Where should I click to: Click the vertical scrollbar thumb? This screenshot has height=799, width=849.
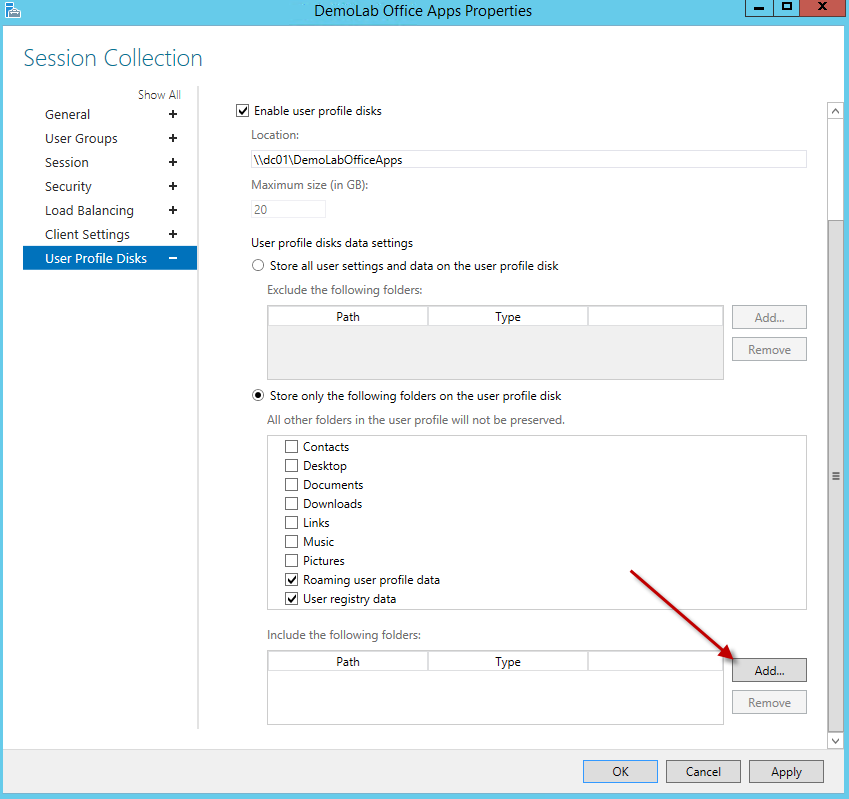click(x=836, y=476)
